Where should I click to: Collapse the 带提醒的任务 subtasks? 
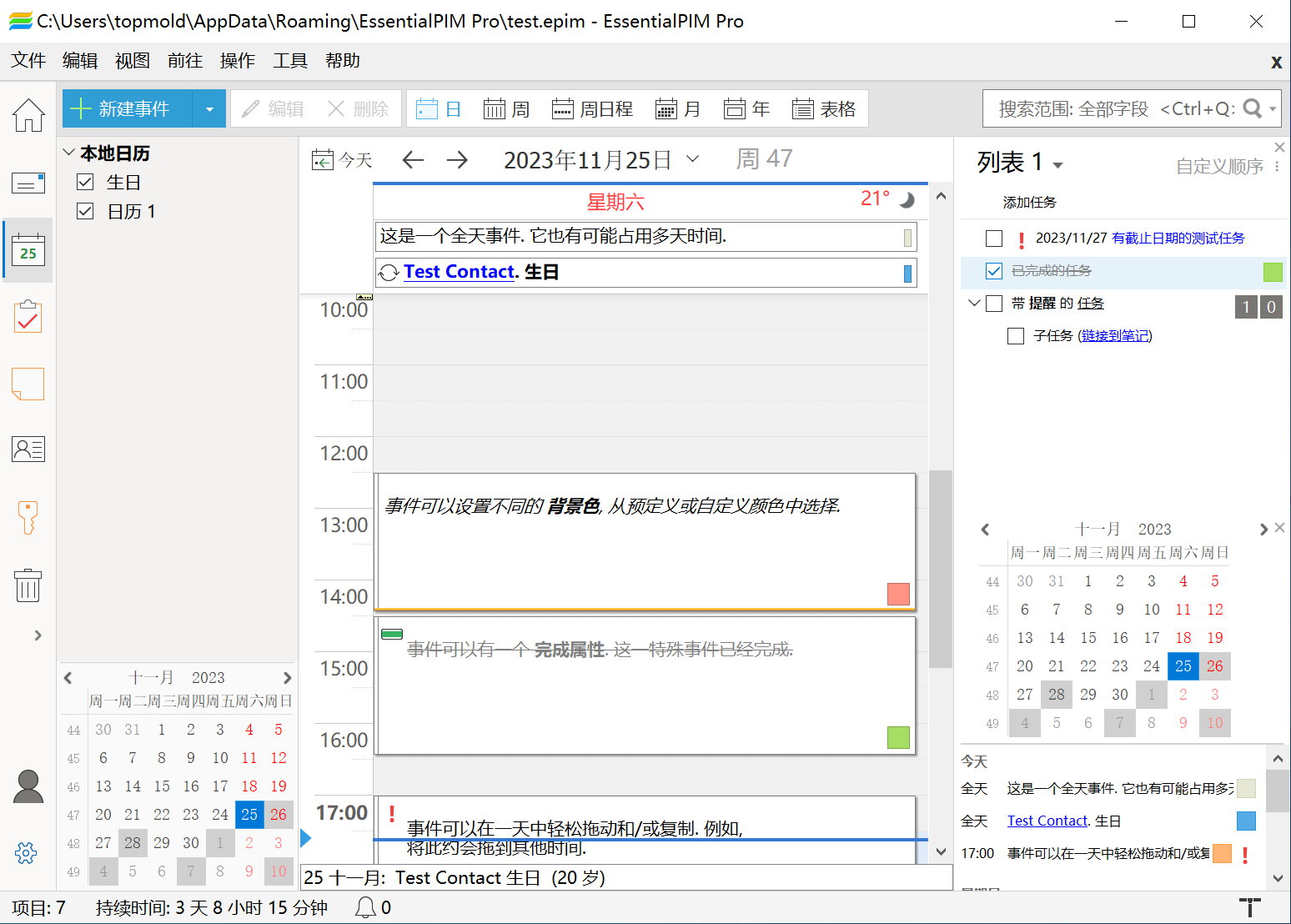(974, 303)
